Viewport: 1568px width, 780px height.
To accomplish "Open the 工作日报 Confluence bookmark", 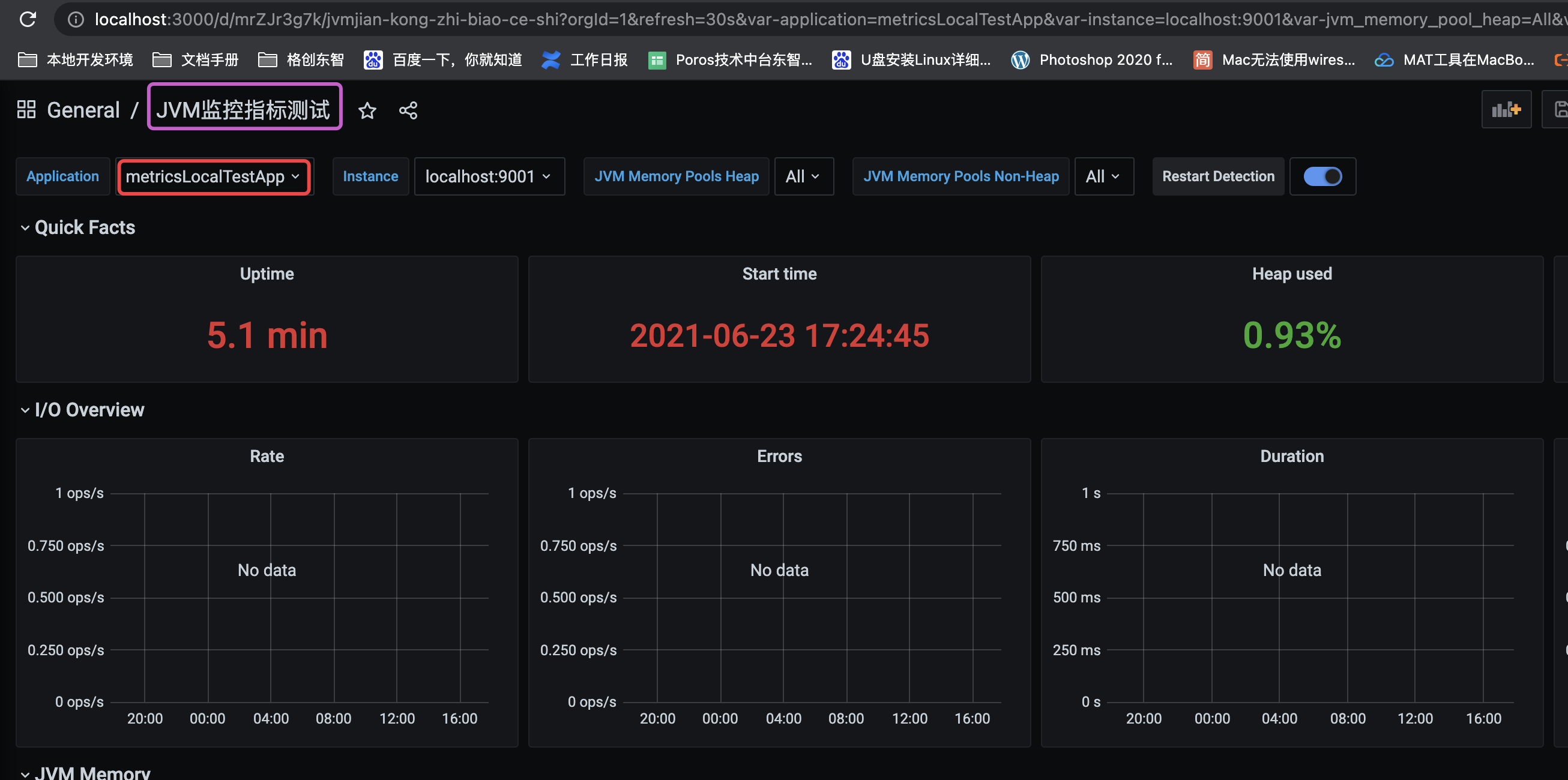I will (584, 59).
